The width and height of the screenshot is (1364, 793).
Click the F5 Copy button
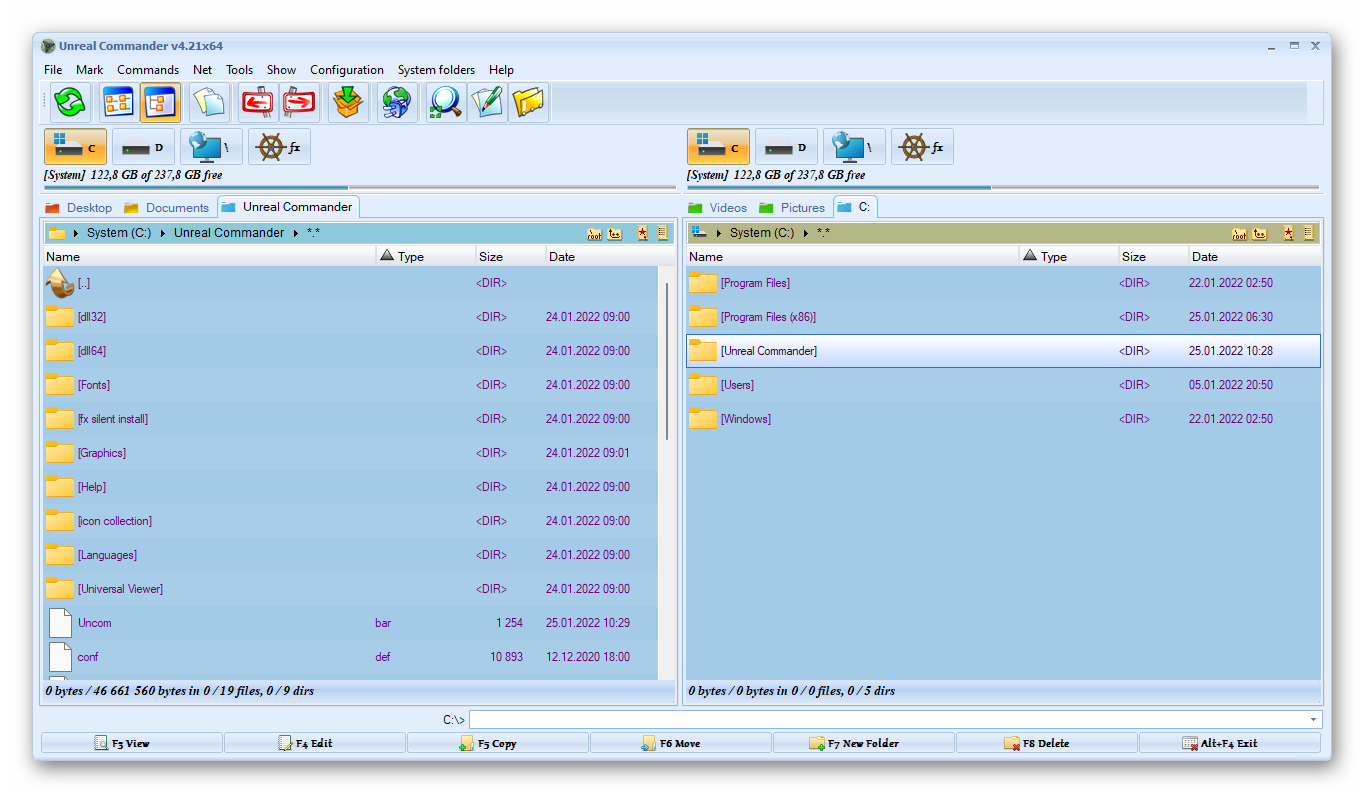pos(497,743)
